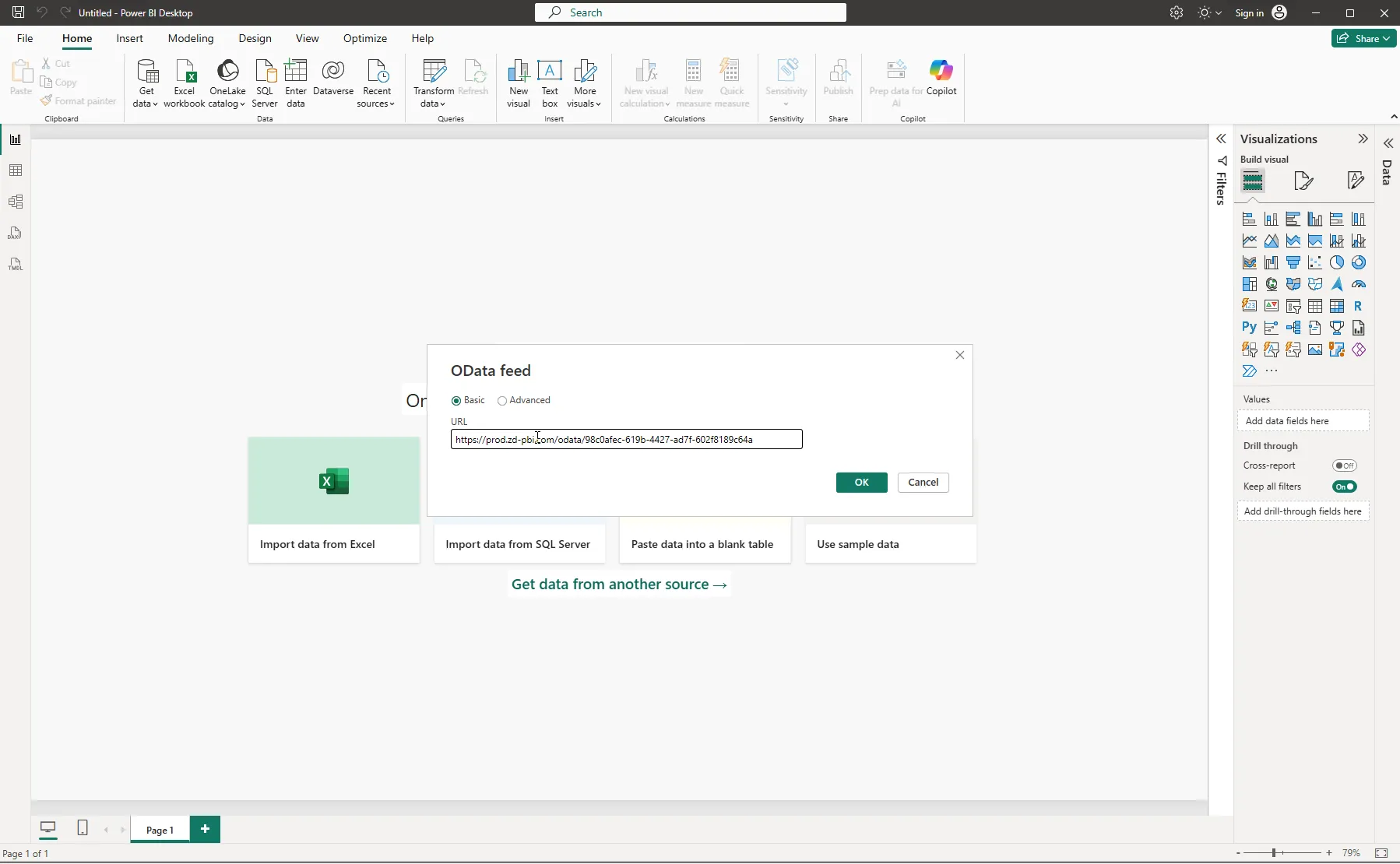
Task: Switch to mobile layout
Action: click(83, 828)
